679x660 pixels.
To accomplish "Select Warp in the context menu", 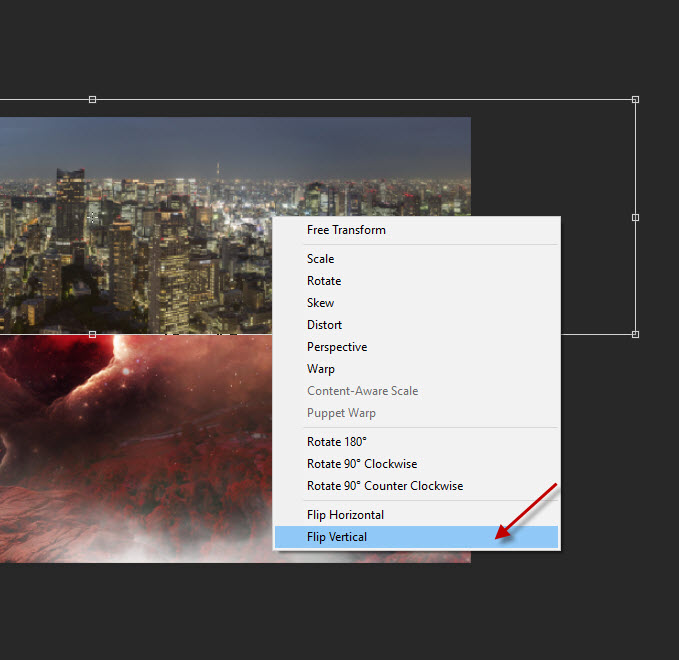I will coord(320,369).
